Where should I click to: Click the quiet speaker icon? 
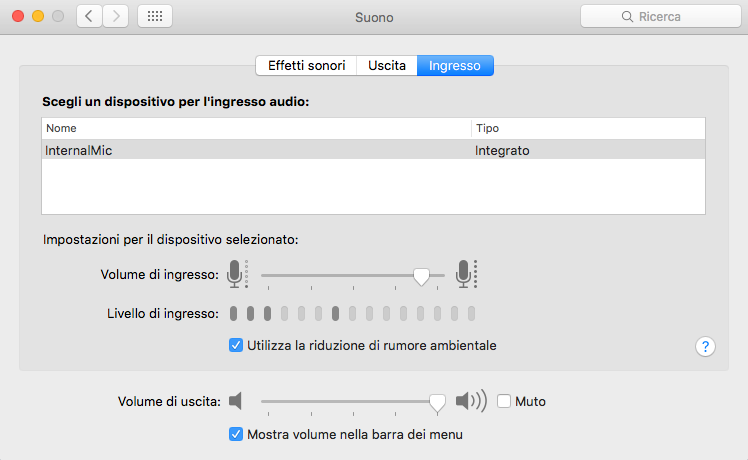click(x=236, y=401)
